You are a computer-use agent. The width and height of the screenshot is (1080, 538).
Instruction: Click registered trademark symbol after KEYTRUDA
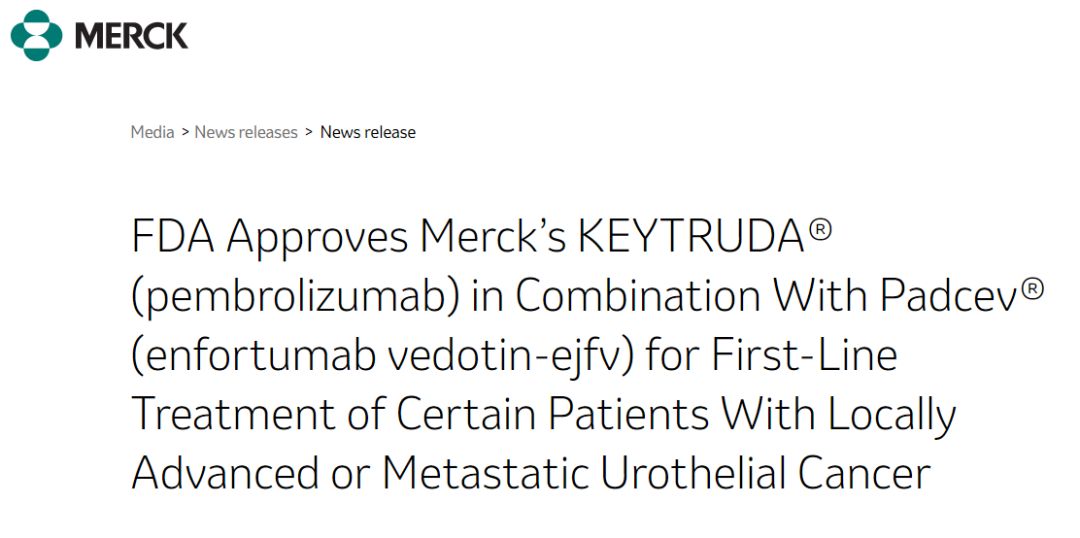(820, 229)
